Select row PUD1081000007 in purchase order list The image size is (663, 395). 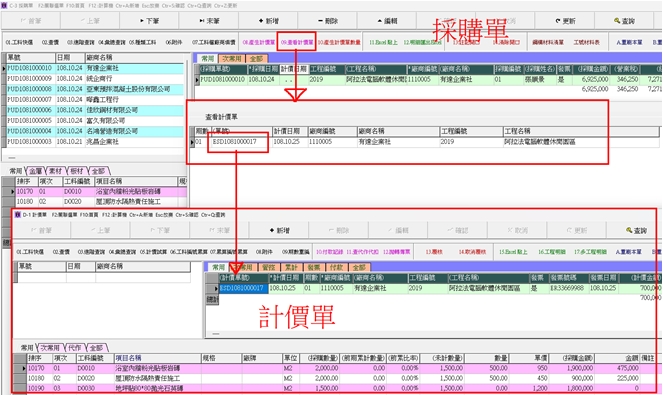click(95, 100)
